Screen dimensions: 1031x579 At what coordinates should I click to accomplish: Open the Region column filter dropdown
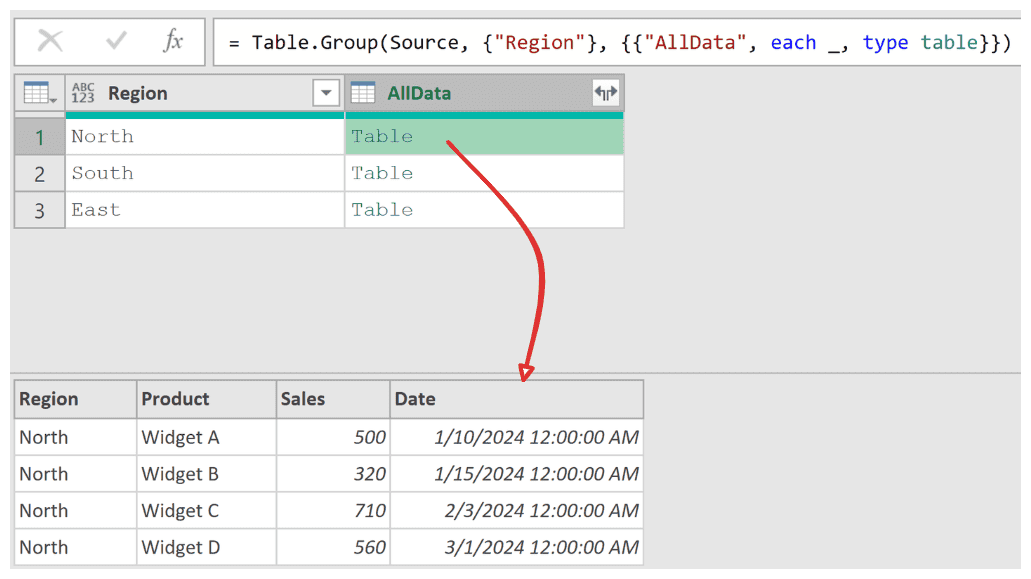click(326, 92)
